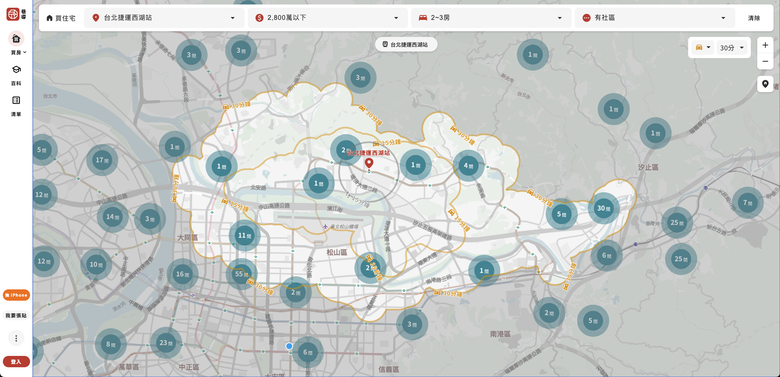The height and width of the screenshot is (377, 780).
Task: Select the 買房 house icon in sidebar
Action: pos(16,38)
